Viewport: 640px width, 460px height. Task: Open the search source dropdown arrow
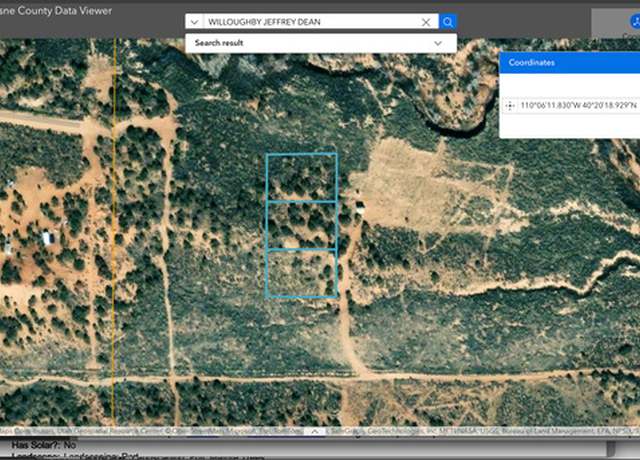click(194, 22)
